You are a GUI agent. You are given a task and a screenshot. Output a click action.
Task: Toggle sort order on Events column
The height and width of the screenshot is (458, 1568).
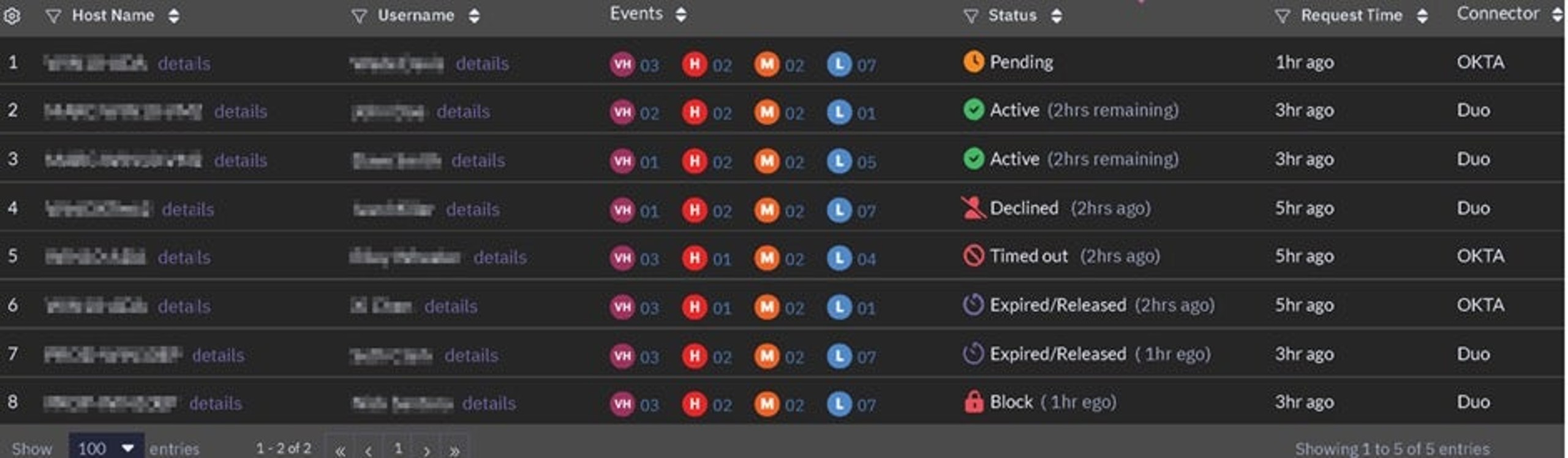pos(680,14)
